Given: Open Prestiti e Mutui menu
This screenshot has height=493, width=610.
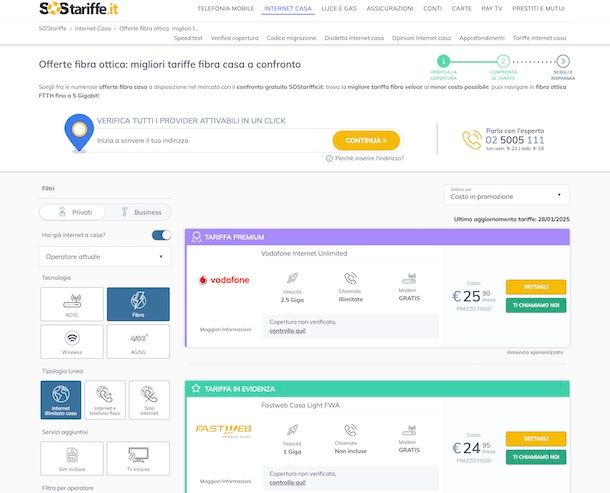Looking at the screenshot, I should tap(538, 8).
